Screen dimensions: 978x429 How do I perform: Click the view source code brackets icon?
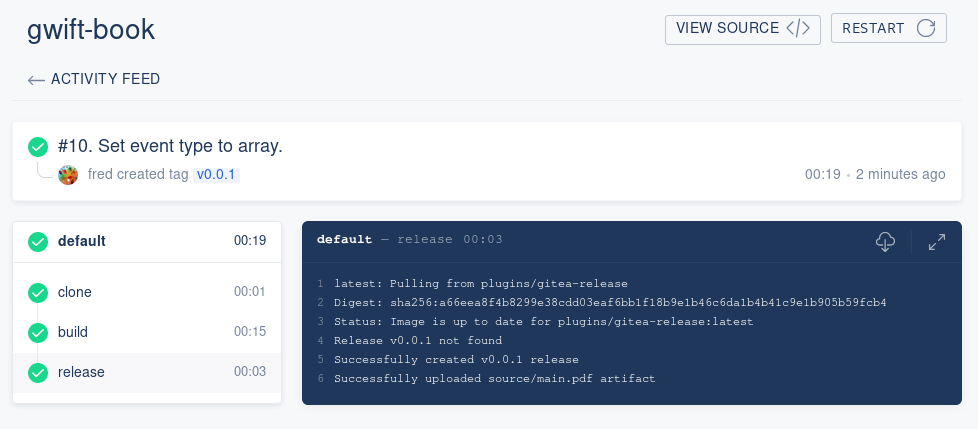pos(798,29)
